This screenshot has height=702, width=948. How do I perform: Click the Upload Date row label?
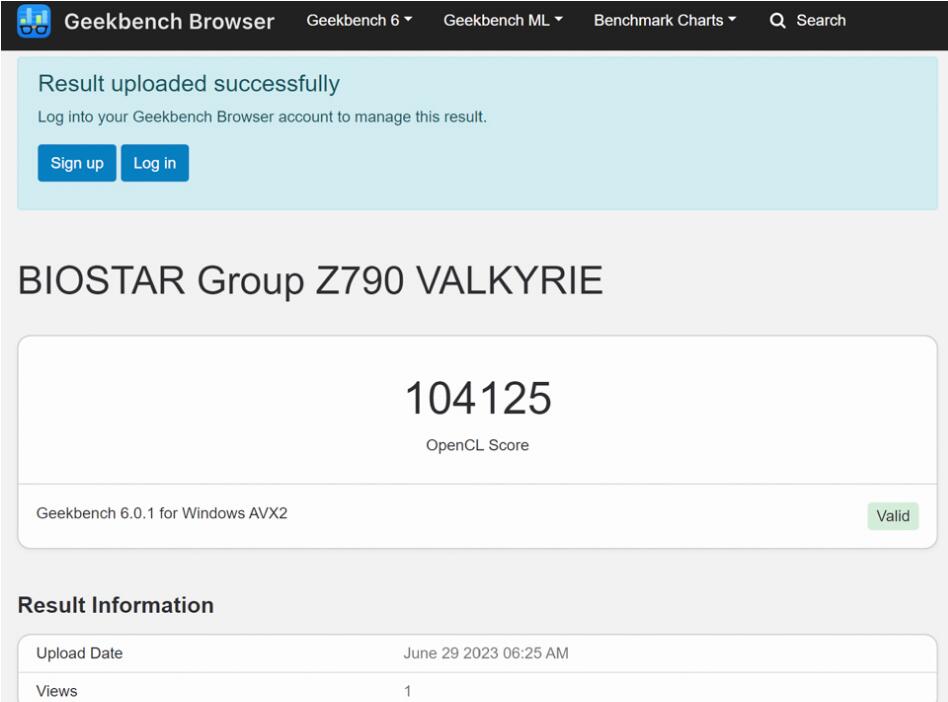79,653
